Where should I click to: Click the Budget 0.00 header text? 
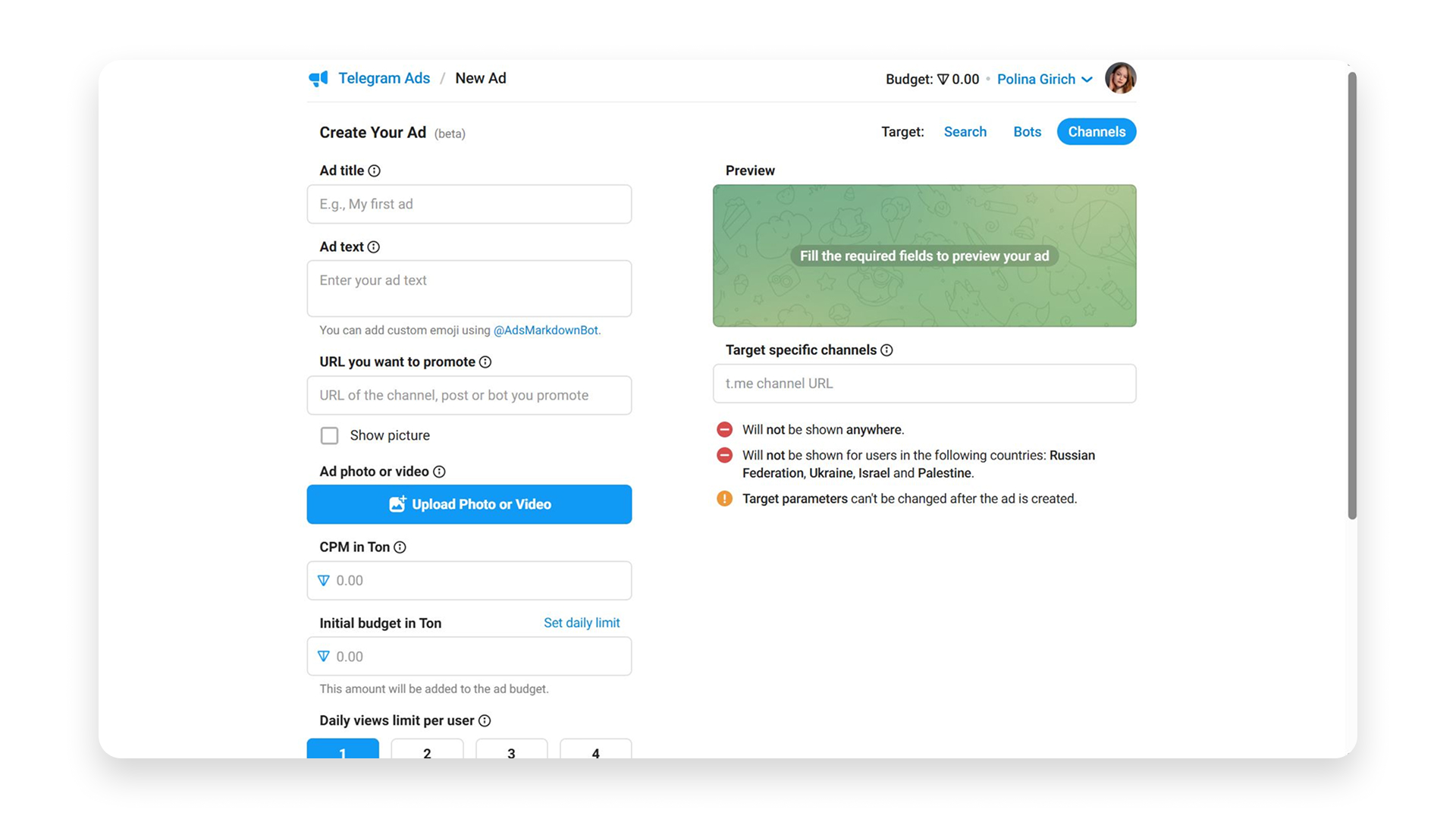932,80
